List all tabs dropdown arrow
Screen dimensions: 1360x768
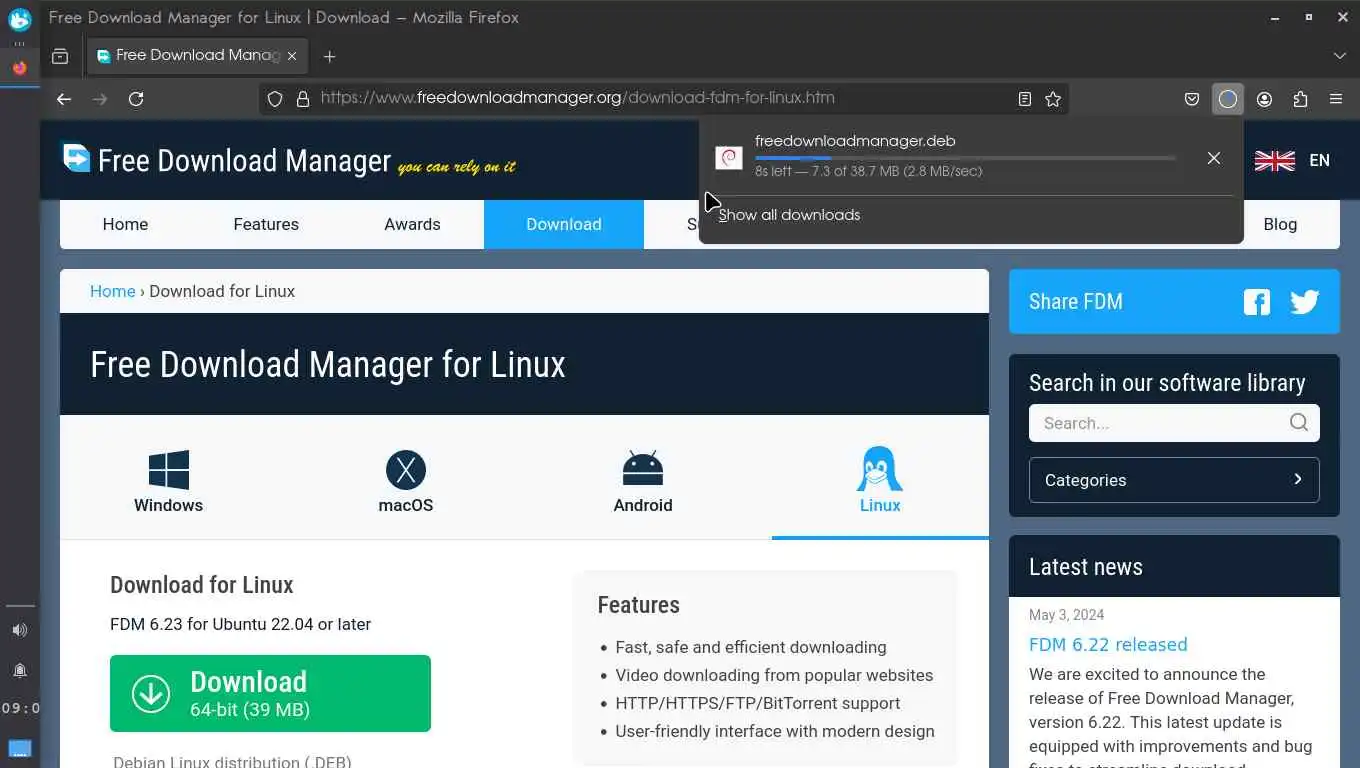pos(1340,56)
